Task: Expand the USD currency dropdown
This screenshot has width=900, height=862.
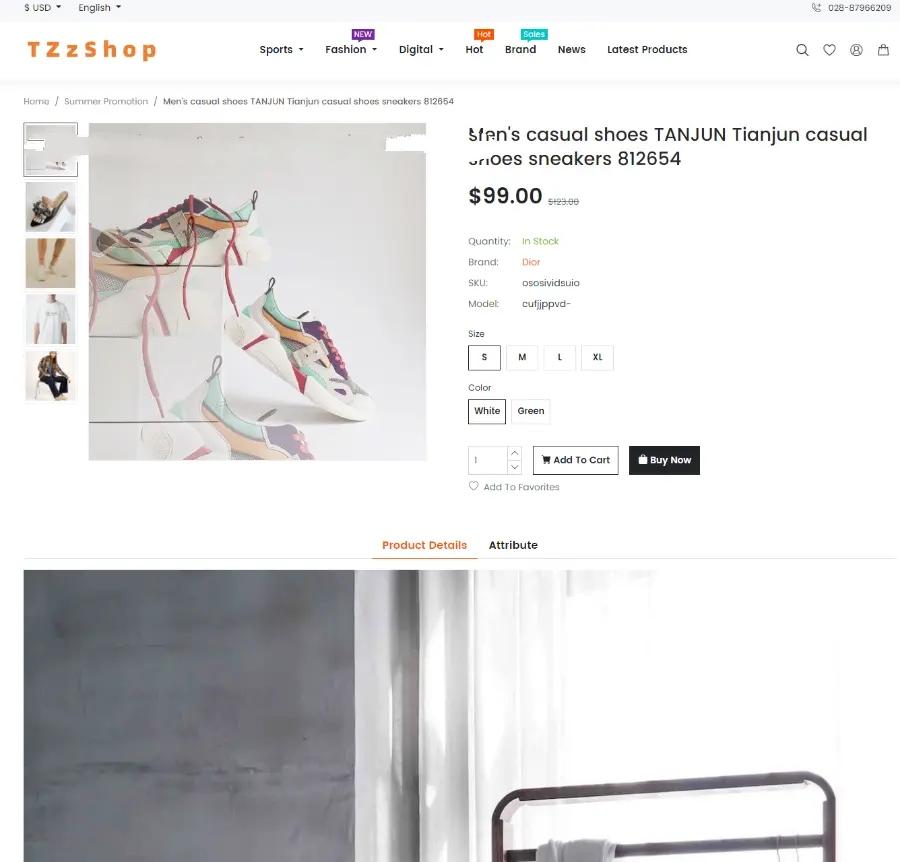Action: [x=42, y=7]
